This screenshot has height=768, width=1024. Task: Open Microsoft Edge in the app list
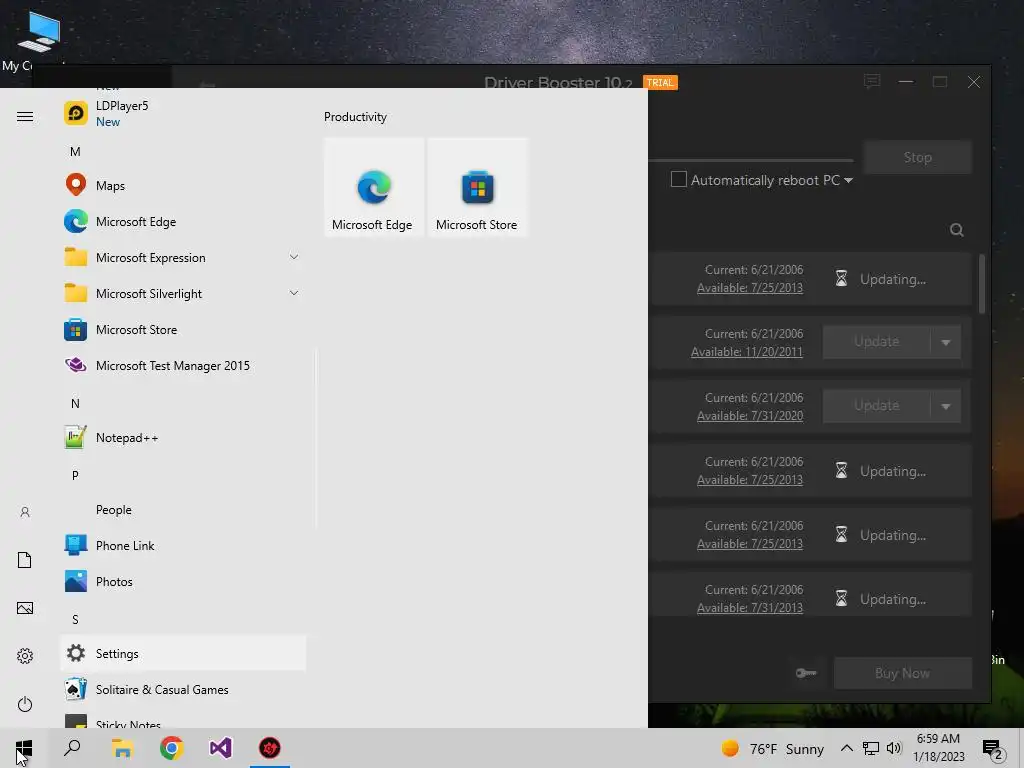click(183, 221)
